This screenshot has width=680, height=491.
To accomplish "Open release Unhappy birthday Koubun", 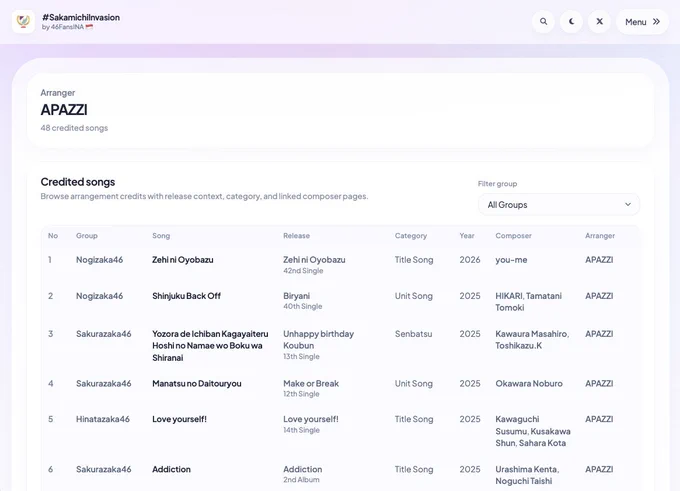I will (x=319, y=345).
